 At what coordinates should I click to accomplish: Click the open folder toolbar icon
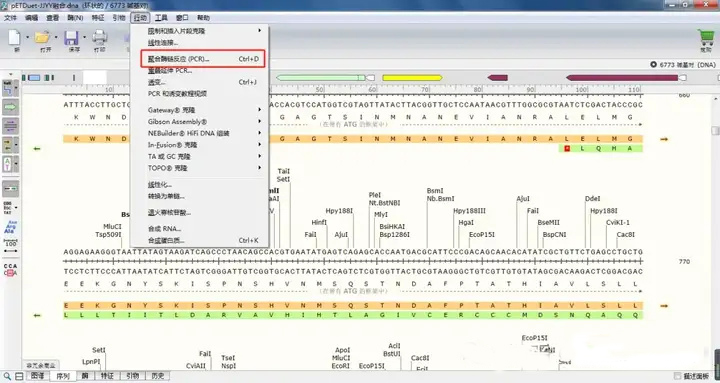pos(42,38)
